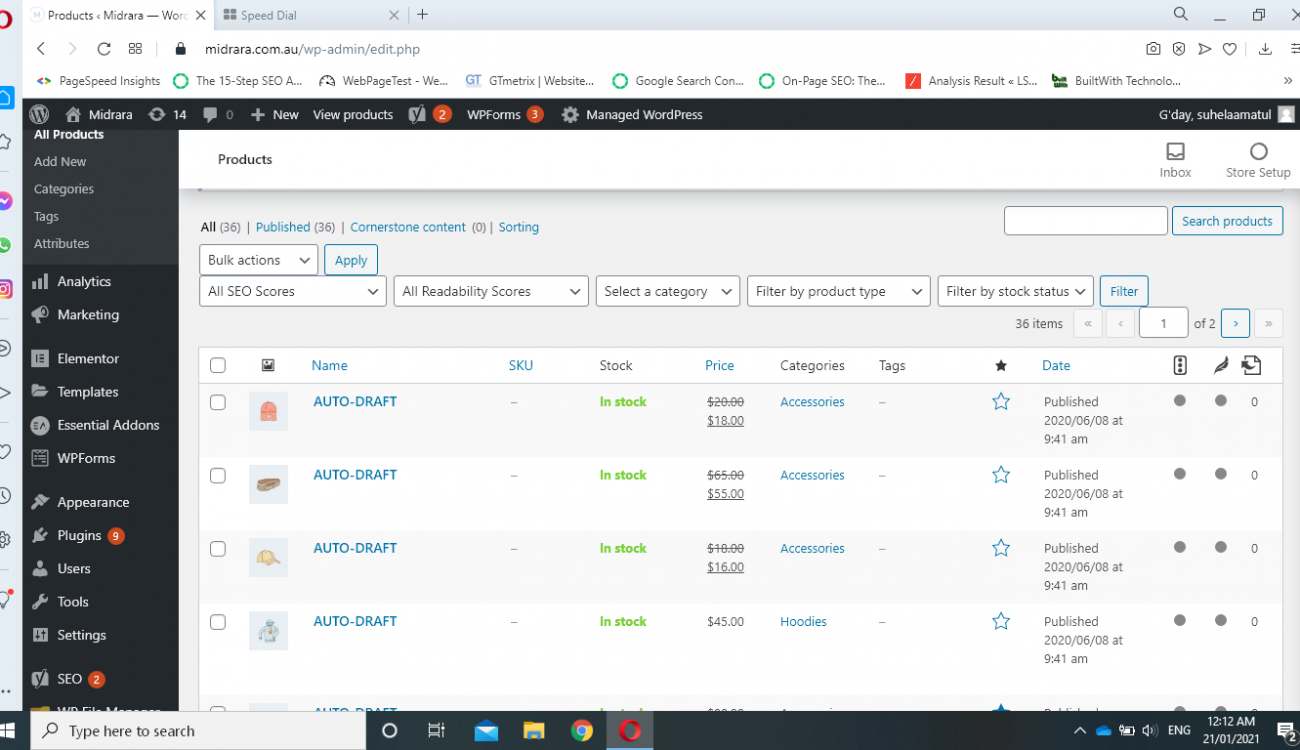Open the Filter by stock status dropdown

1016,291
